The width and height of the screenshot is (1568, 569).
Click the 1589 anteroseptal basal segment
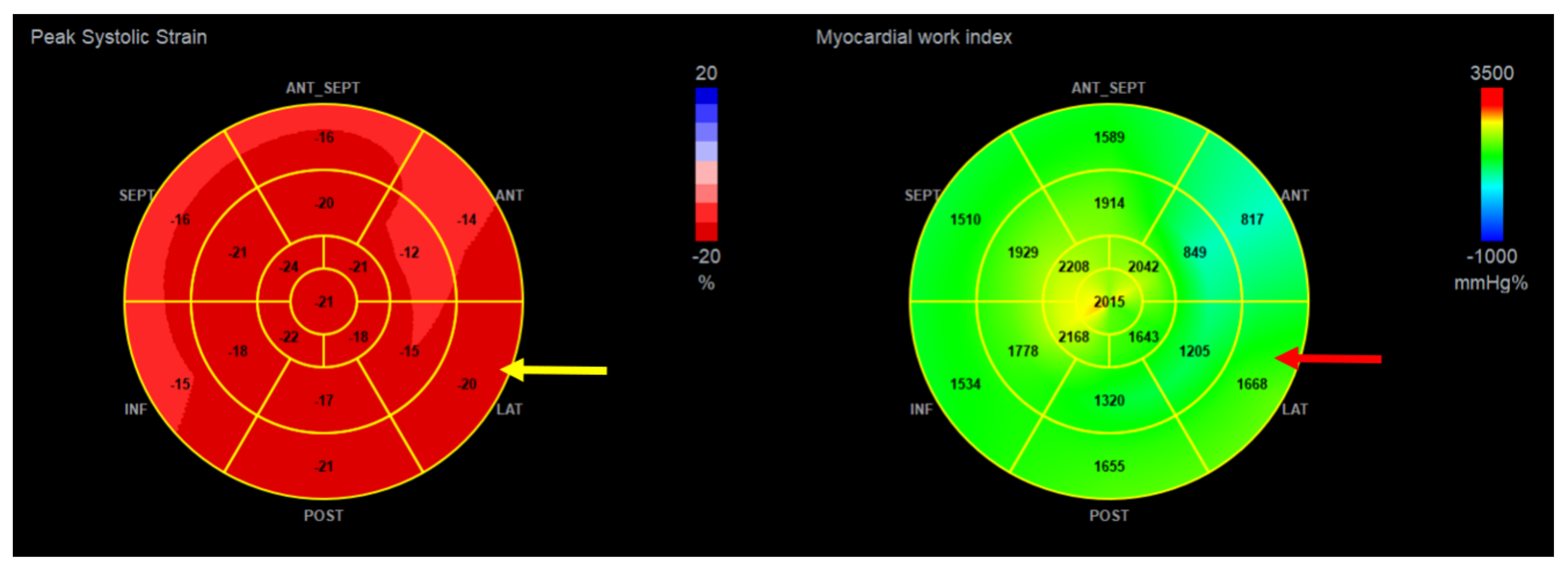point(1109,138)
